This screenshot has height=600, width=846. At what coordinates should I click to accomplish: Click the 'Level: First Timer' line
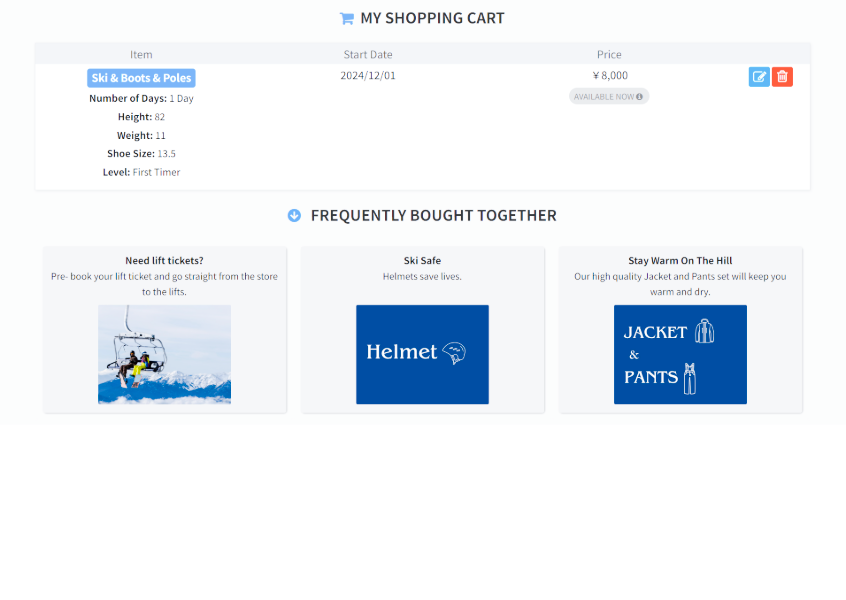(x=141, y=172)
